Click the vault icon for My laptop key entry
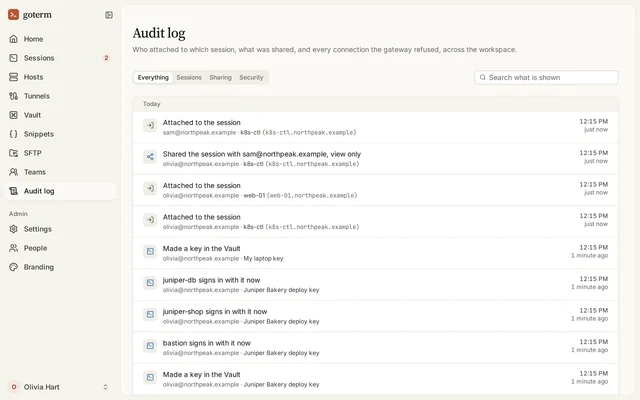640x400 pixels. point(150,251)
